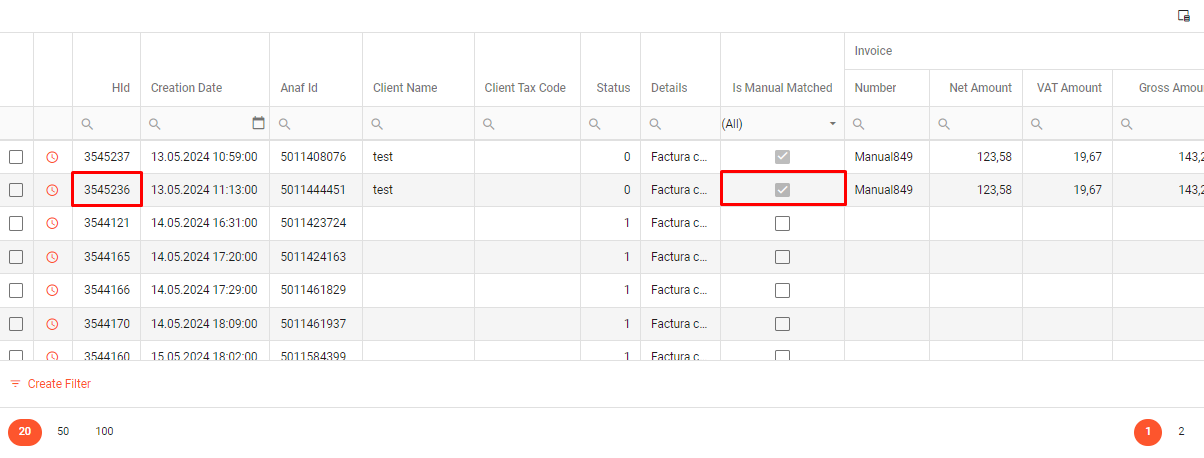Click the date cell 14.05.2024 18:09:00
This screenshot has width=1204, height=458.
(x=205, y=324)
